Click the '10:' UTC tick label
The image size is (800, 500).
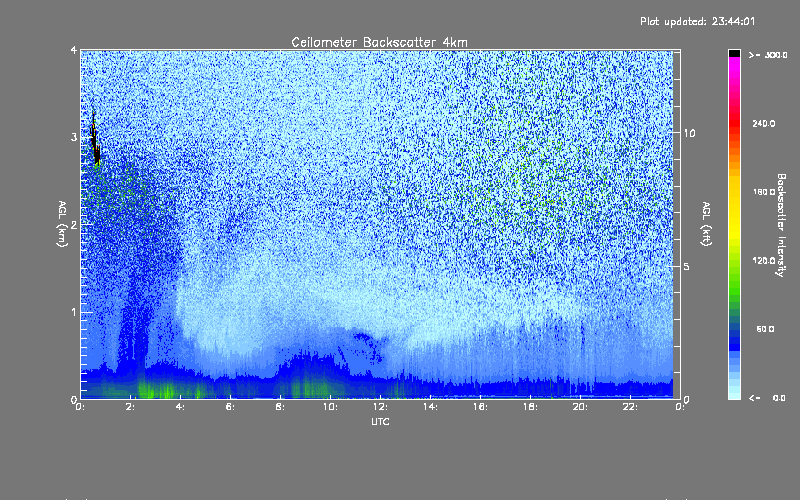(x=330, y=407)
